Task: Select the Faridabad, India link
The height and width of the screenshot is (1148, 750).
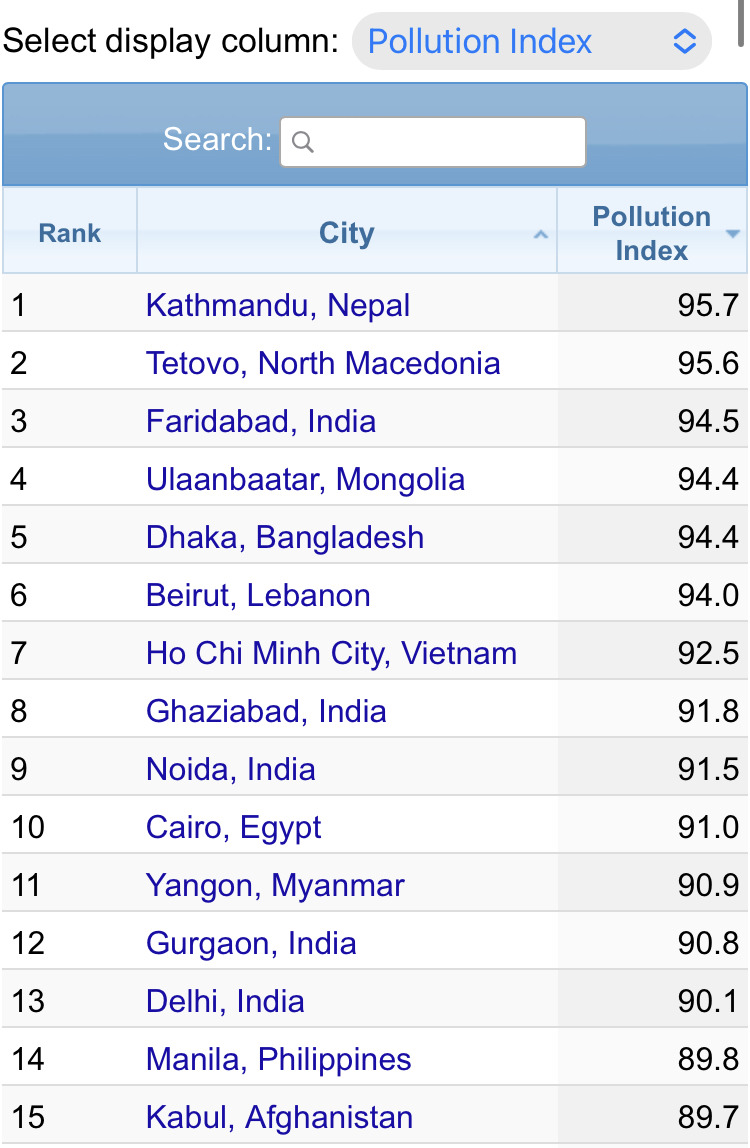Action: pyautogui.click(x=261, y=421)
